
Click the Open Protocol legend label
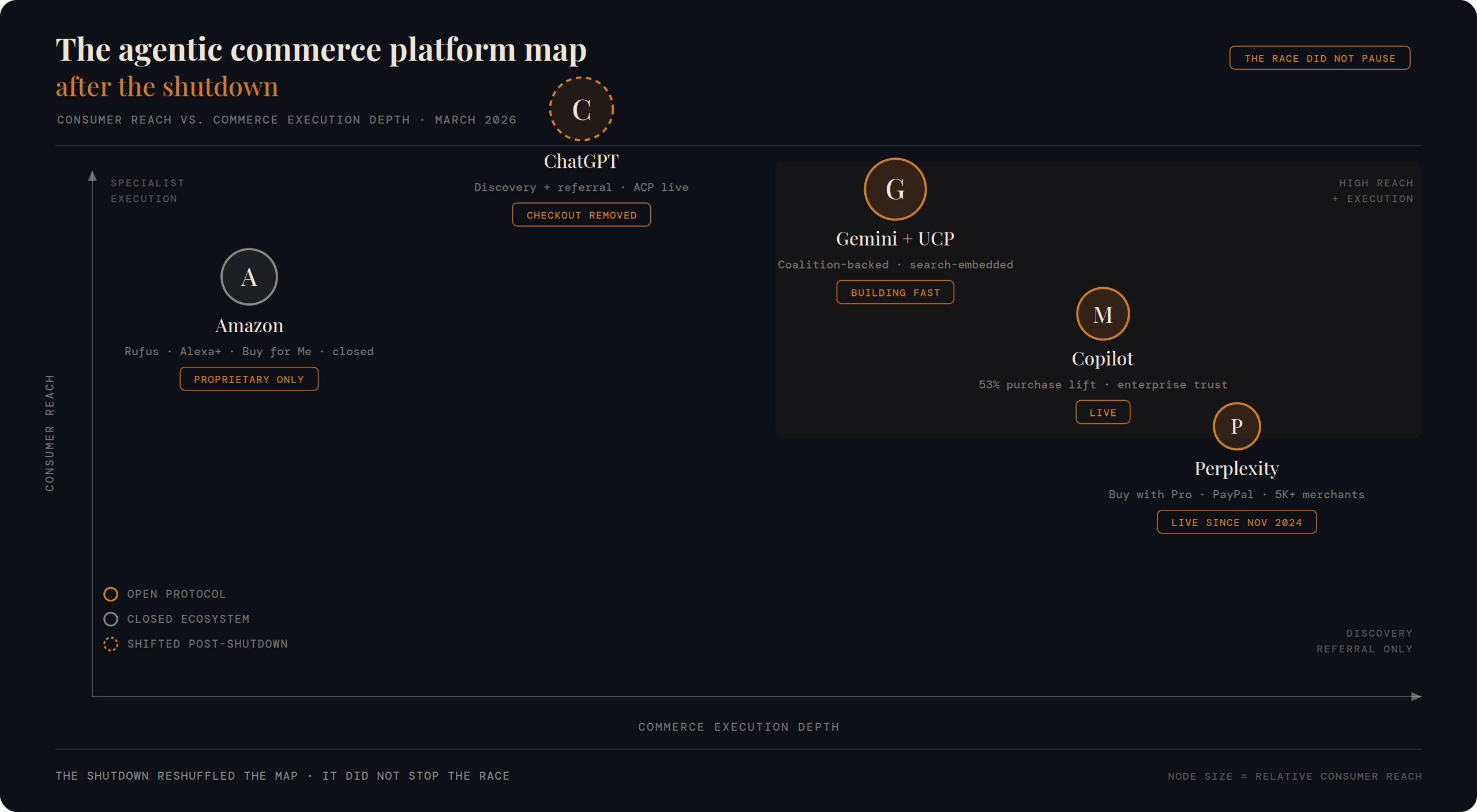pos(176,594)
